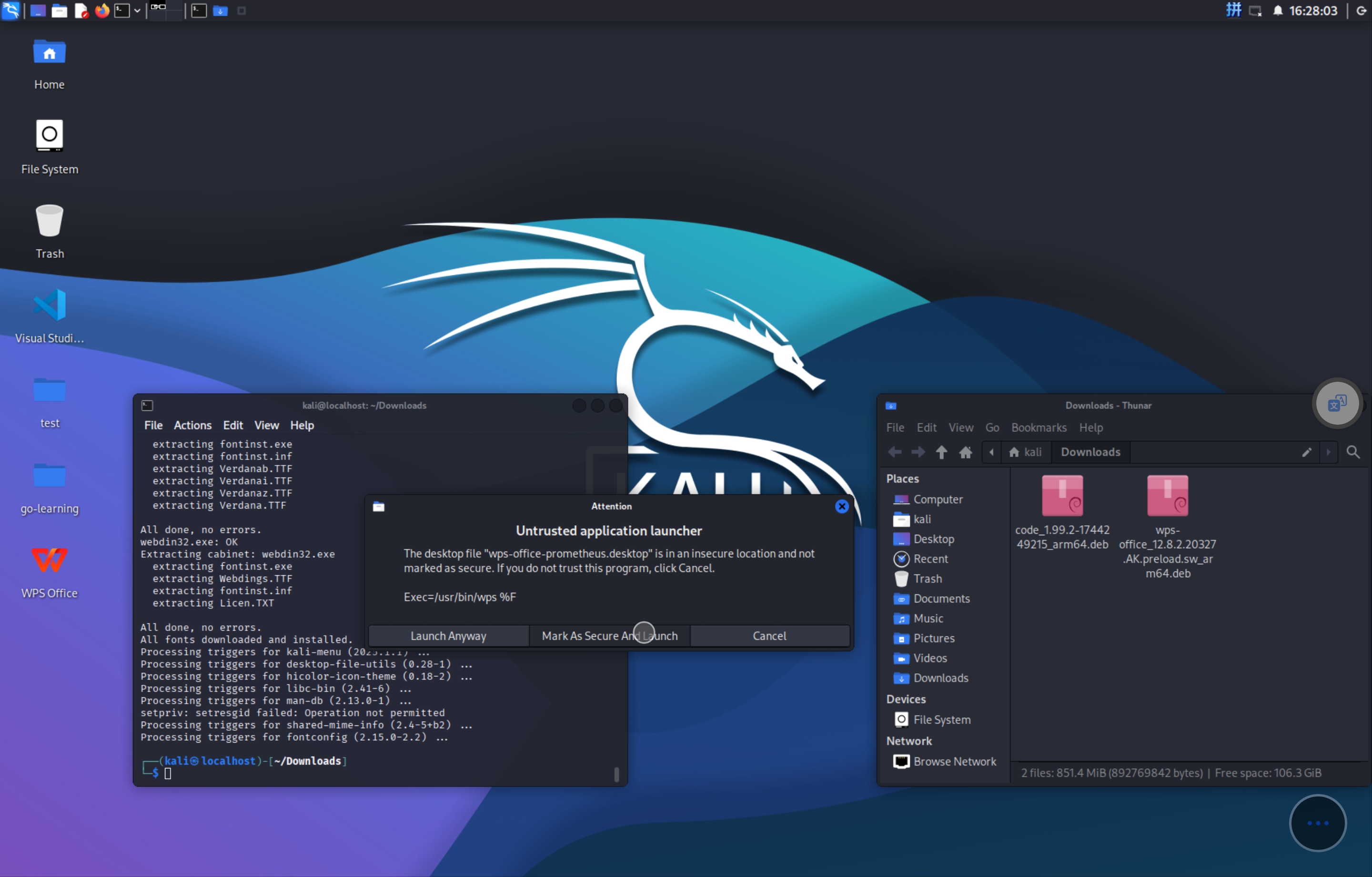Click the Thunar home toolbar icon
This screenshot has width=1372, height=877.
[x=965, y=452]
